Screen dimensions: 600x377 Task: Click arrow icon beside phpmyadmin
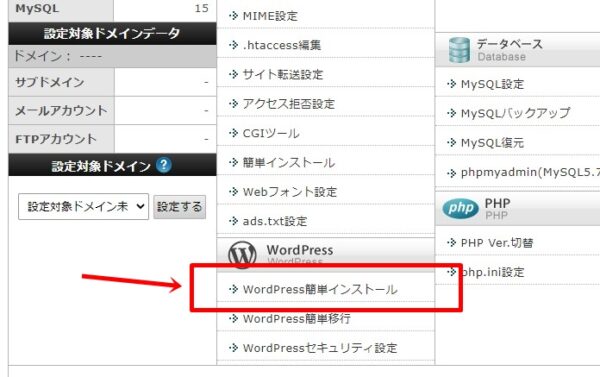point(452,173)
